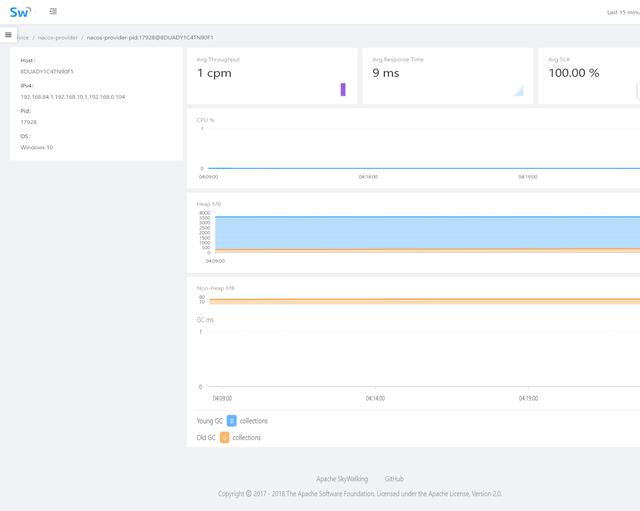Click the 9 ms response time value

[x=386, y=73]
